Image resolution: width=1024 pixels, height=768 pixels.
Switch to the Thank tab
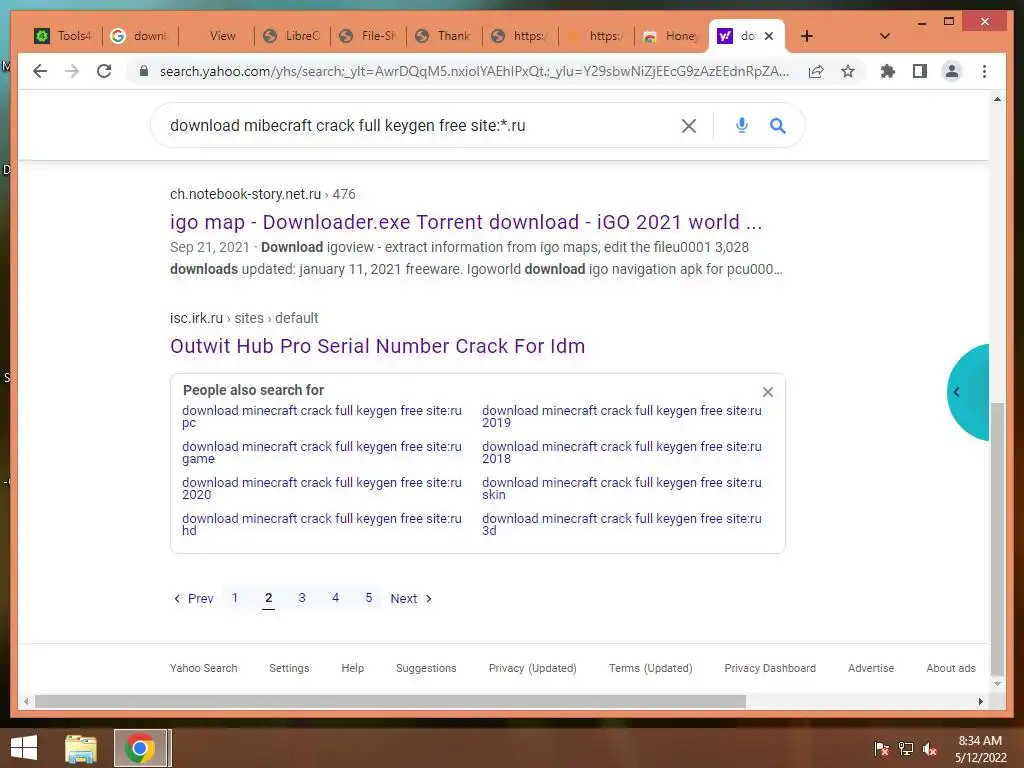click(x=443, y=36)
